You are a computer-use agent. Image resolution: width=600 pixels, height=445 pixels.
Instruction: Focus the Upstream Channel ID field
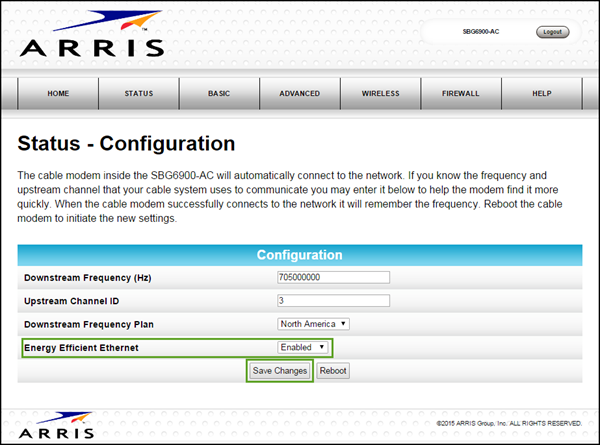(x=332, y=300)
